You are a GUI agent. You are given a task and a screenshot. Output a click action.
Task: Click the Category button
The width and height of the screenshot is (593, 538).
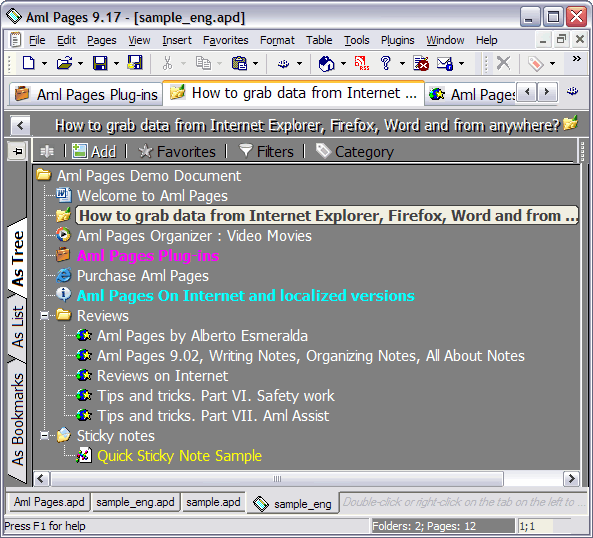[355, 151]
